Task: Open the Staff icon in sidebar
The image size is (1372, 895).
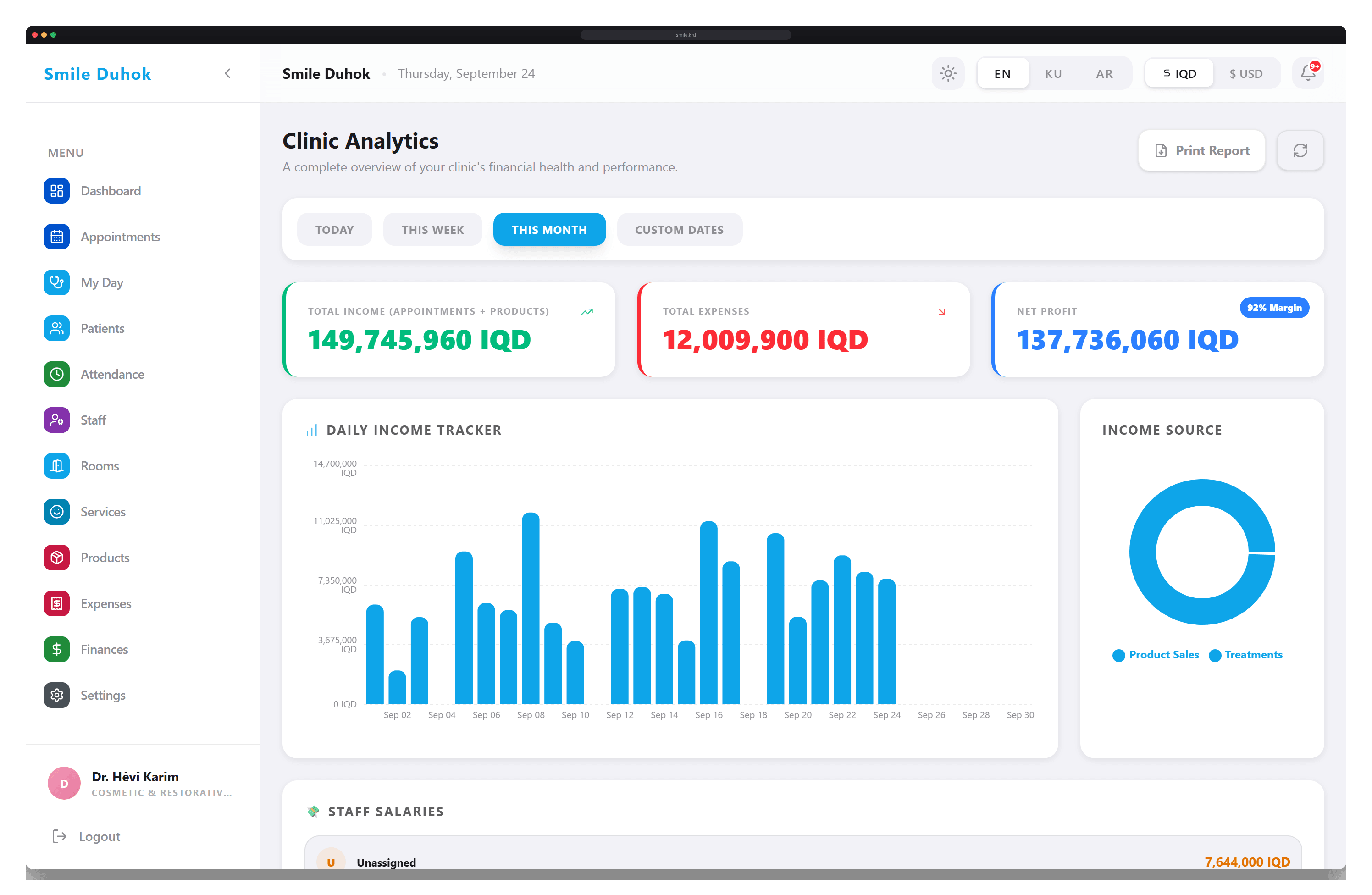Action: (56, 420)
